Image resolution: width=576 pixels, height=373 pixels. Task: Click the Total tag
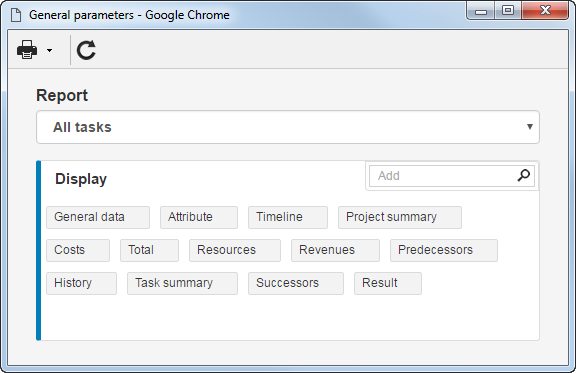coord(149,250)
